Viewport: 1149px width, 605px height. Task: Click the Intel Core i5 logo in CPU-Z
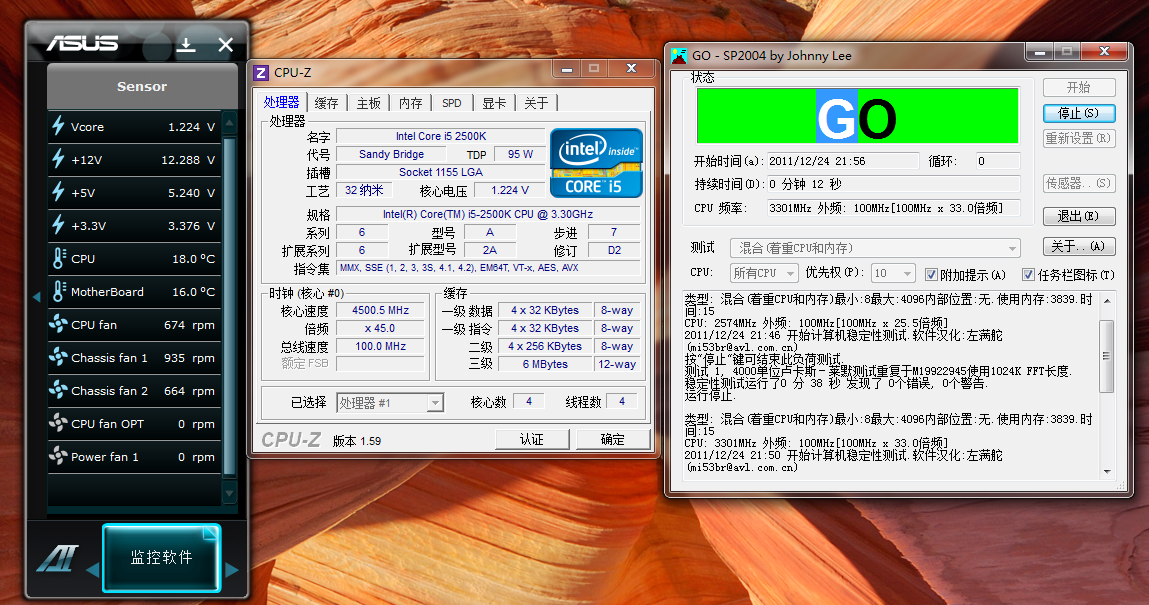pos(596,163)
